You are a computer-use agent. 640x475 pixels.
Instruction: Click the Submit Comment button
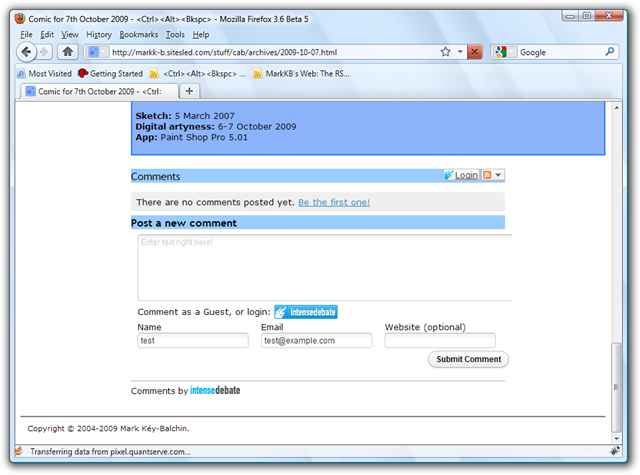tap(468, 360)
